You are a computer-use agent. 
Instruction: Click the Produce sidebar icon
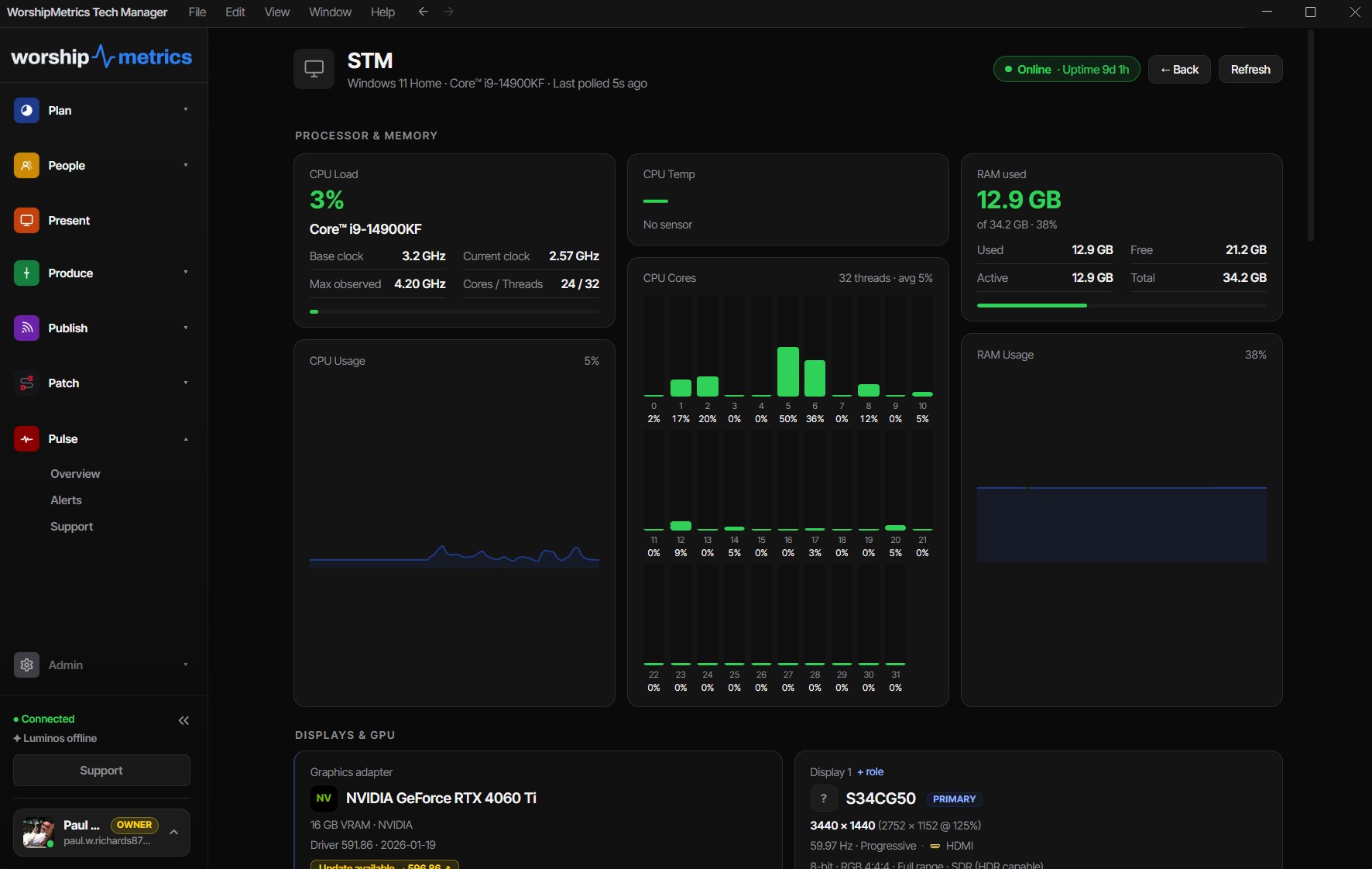click(26, 273)
